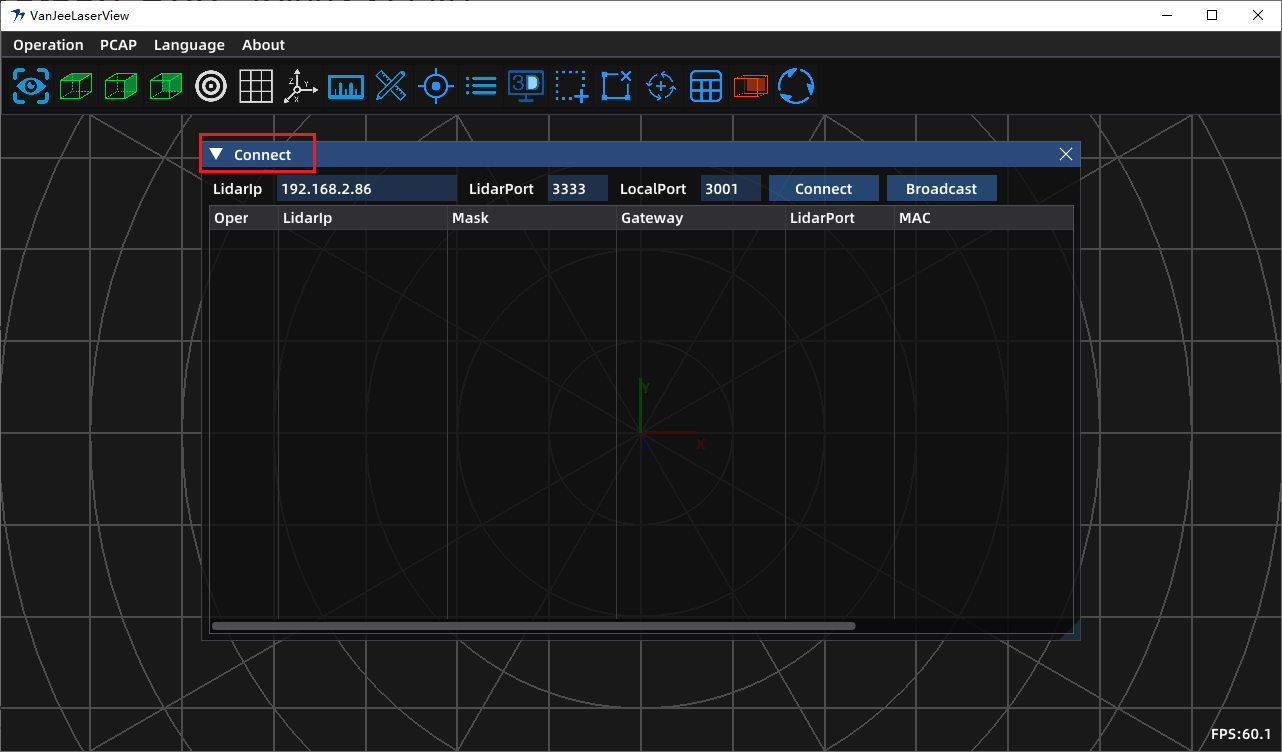Open the bulleted list icon
This screenshot has height=752, width=1282.
481,86
